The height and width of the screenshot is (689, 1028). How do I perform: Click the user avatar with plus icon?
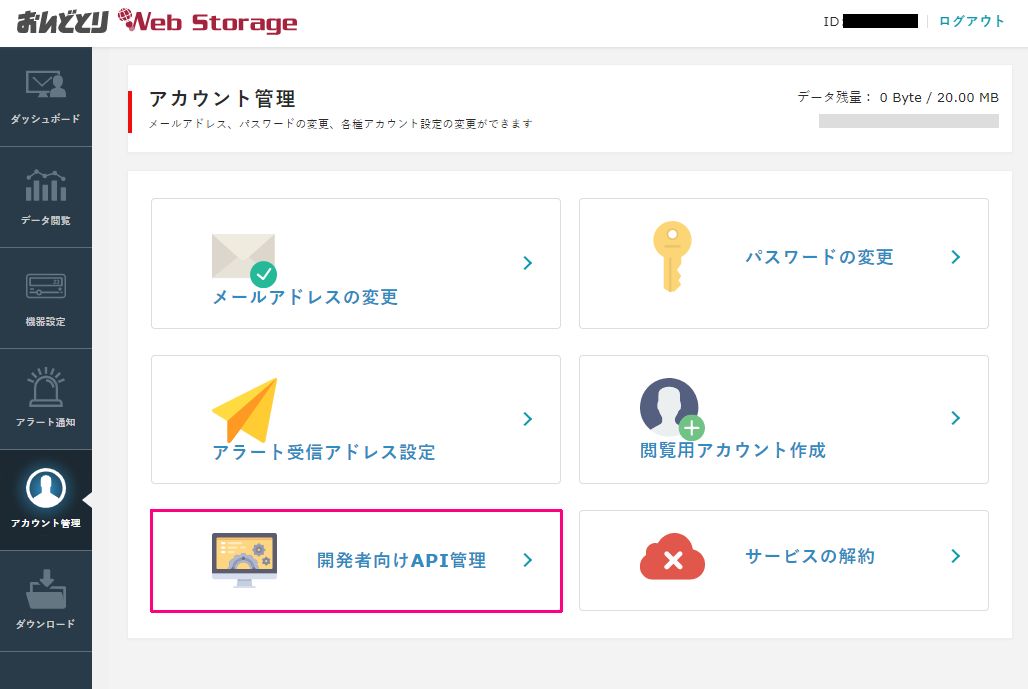pyautogui.click(x=671, y=409)
